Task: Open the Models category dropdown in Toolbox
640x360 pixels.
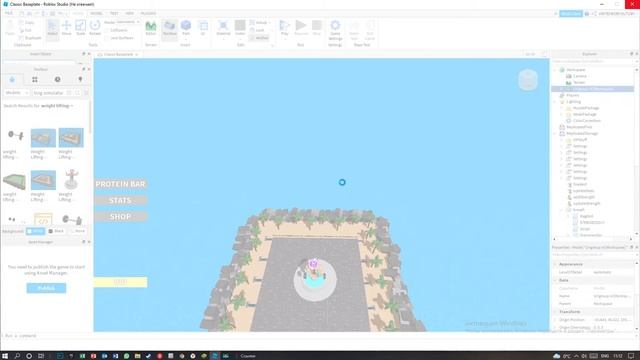Action: 16,93
